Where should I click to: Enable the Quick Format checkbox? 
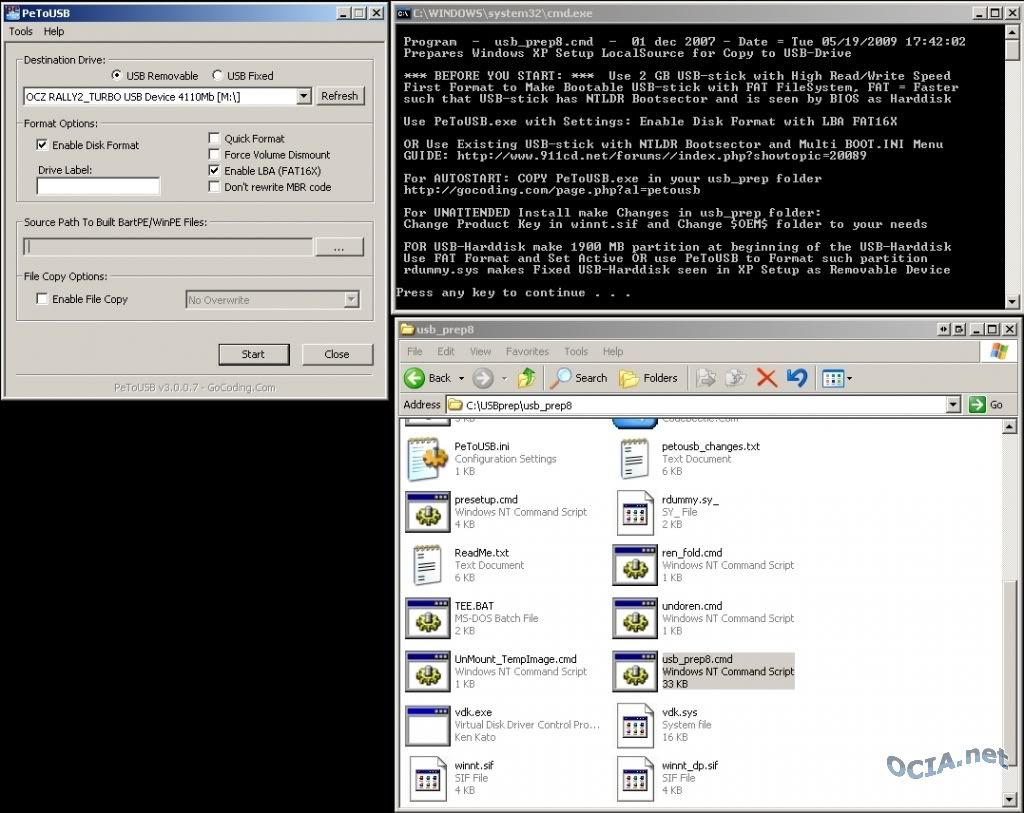coord(215,139)
